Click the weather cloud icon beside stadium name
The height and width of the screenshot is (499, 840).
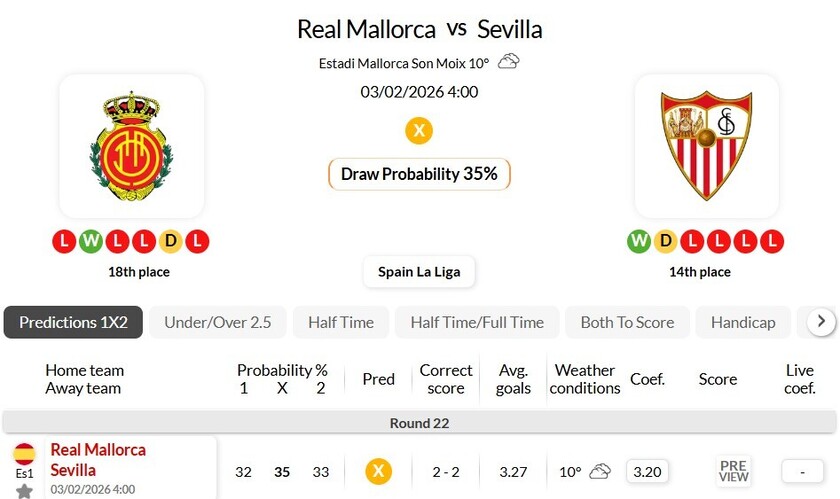pos(508,62)
